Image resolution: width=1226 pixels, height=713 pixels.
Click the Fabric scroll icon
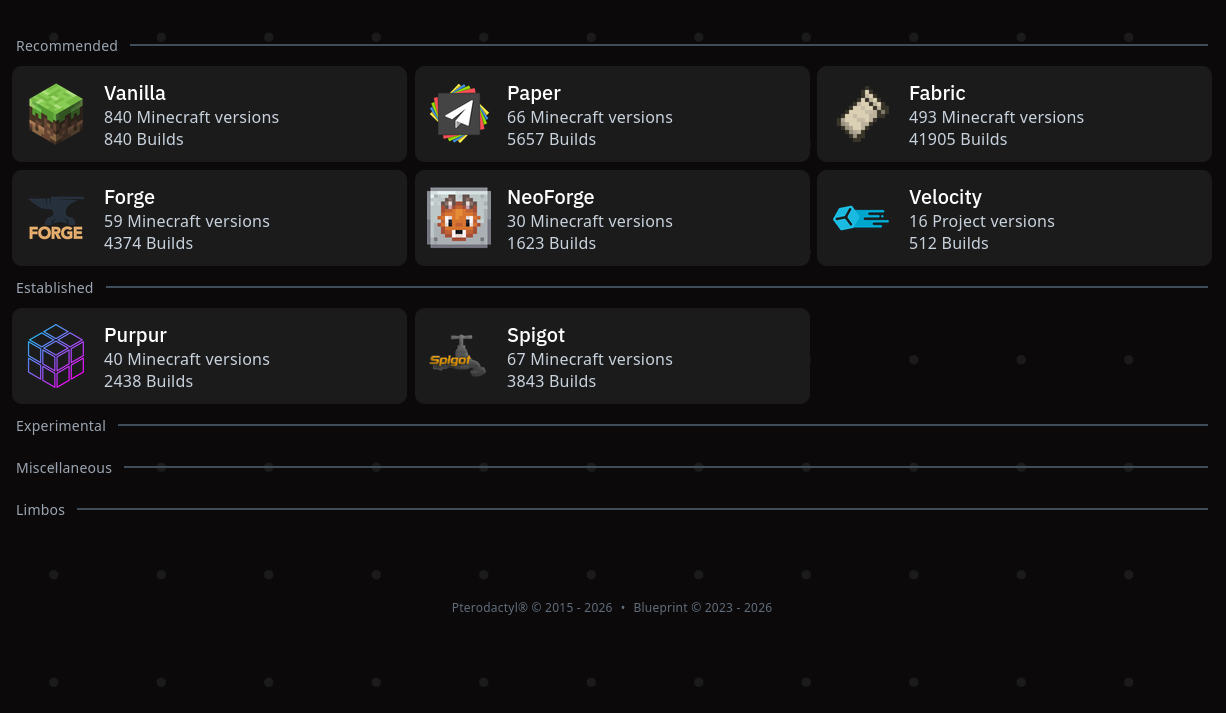coord(861,114)
